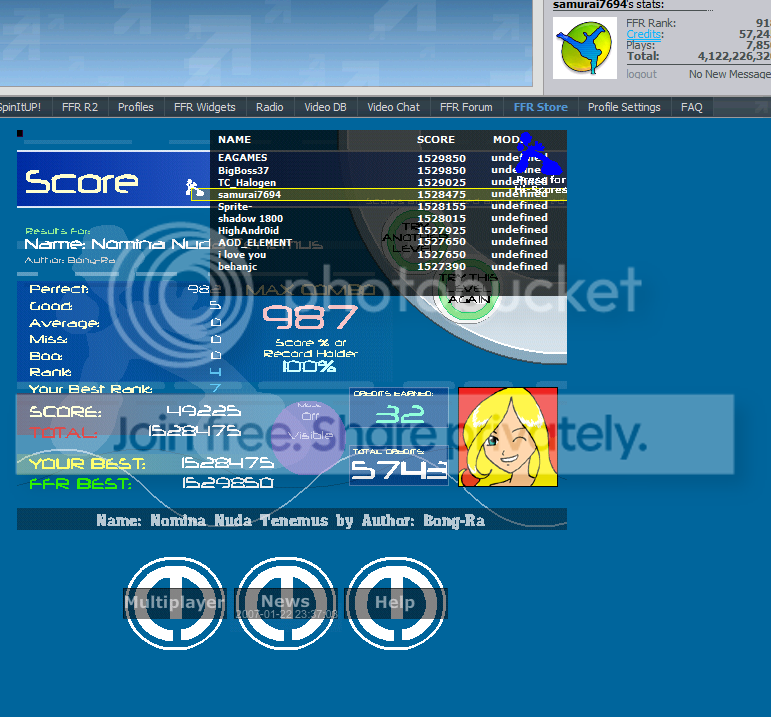Open the FAQ navigation item
This screenshot has width=771, height=717.
tap(692, 107)
